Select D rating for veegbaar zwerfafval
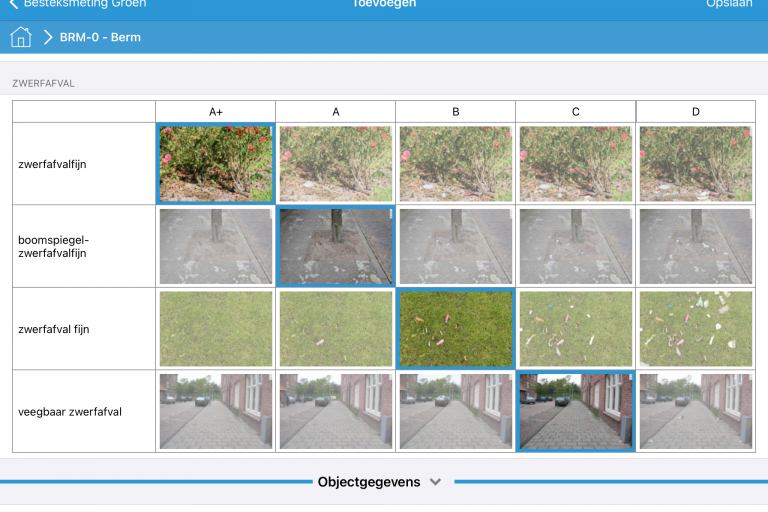 point(696,411)
